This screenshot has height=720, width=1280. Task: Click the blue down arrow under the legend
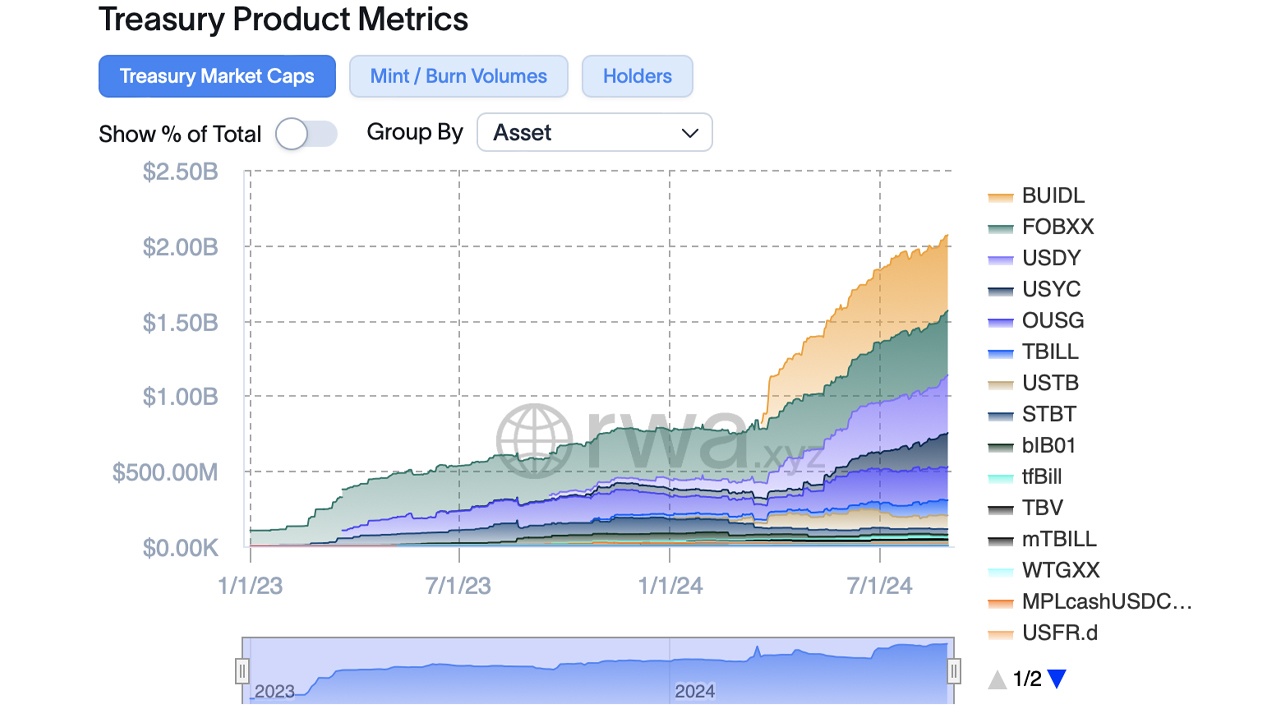1057,679
